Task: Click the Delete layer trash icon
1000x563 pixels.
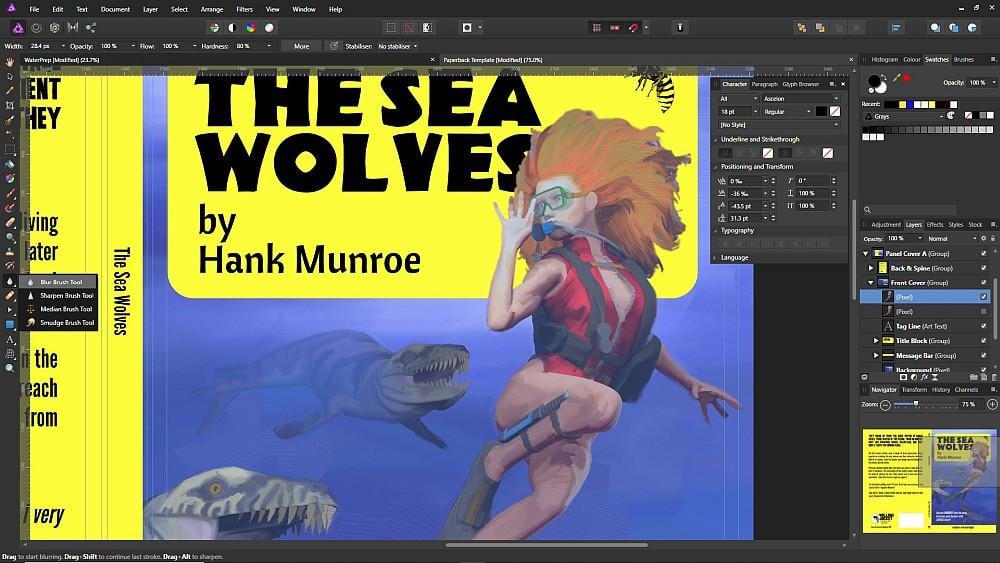Action: click(994, 377)
